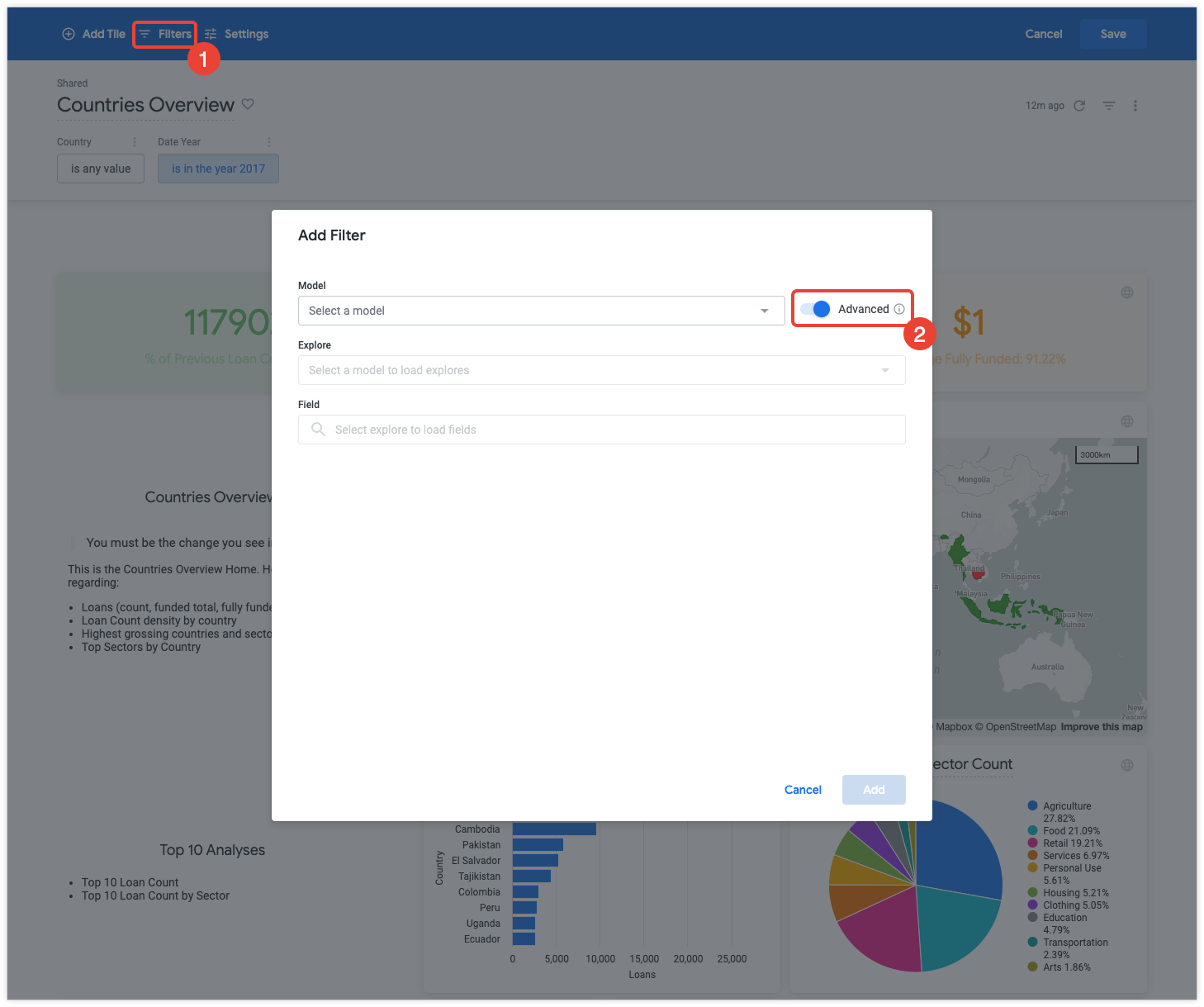1204x1007 pixels.
Task: Expand the Explore dropdown
Action: (601, 370)
